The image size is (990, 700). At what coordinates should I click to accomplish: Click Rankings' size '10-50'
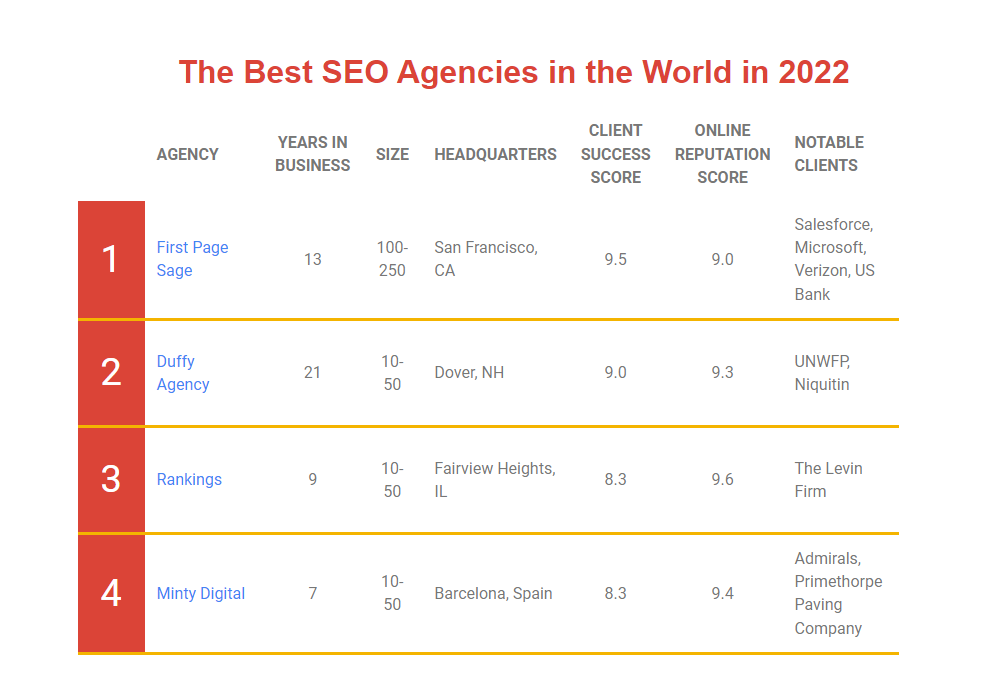coord(392,479)
